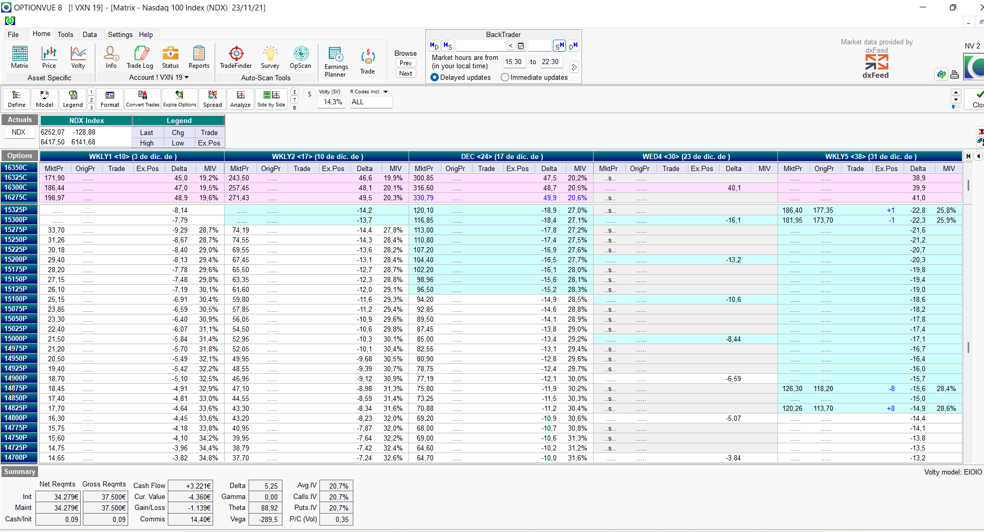Screen dimensions: 984x532
Task: Click the up arrow stepper near Close button
Action: pyautogui.click(x=956, y=92)
